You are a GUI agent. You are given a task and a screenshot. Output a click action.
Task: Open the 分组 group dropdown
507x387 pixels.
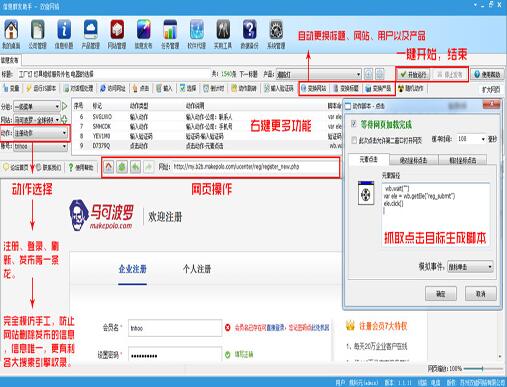point(37,107)
